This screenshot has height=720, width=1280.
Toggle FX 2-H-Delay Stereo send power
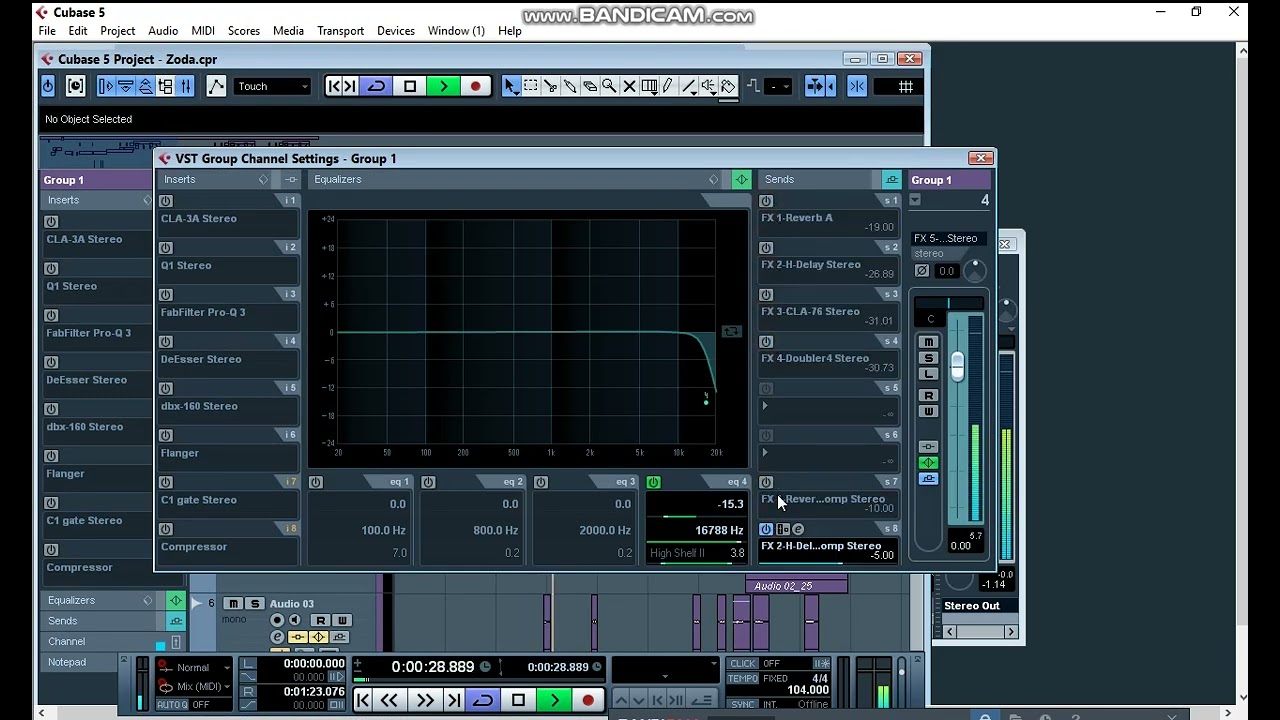tap(766, 248)
